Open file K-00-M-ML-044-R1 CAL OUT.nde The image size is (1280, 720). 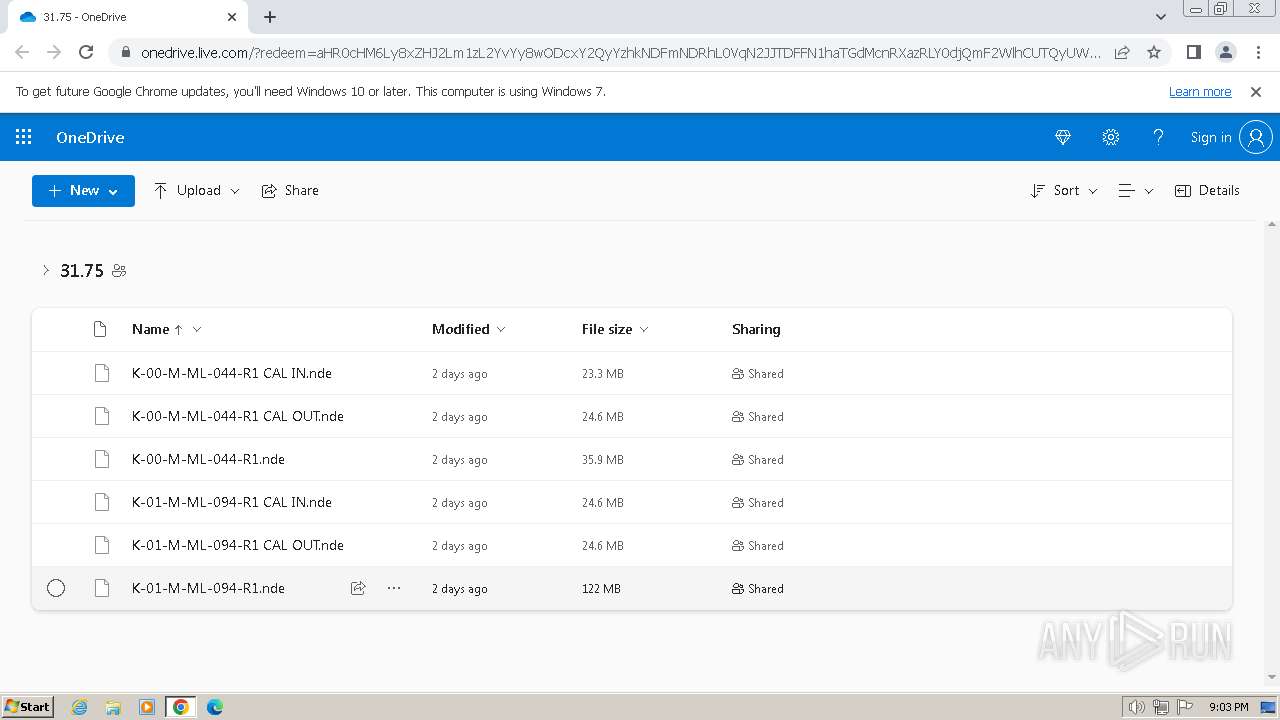[238, 416]
